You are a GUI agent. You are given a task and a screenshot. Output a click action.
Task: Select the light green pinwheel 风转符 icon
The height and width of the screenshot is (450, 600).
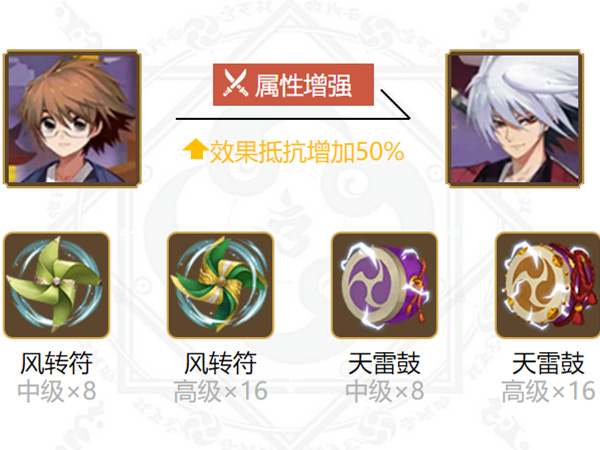[57, 285]
